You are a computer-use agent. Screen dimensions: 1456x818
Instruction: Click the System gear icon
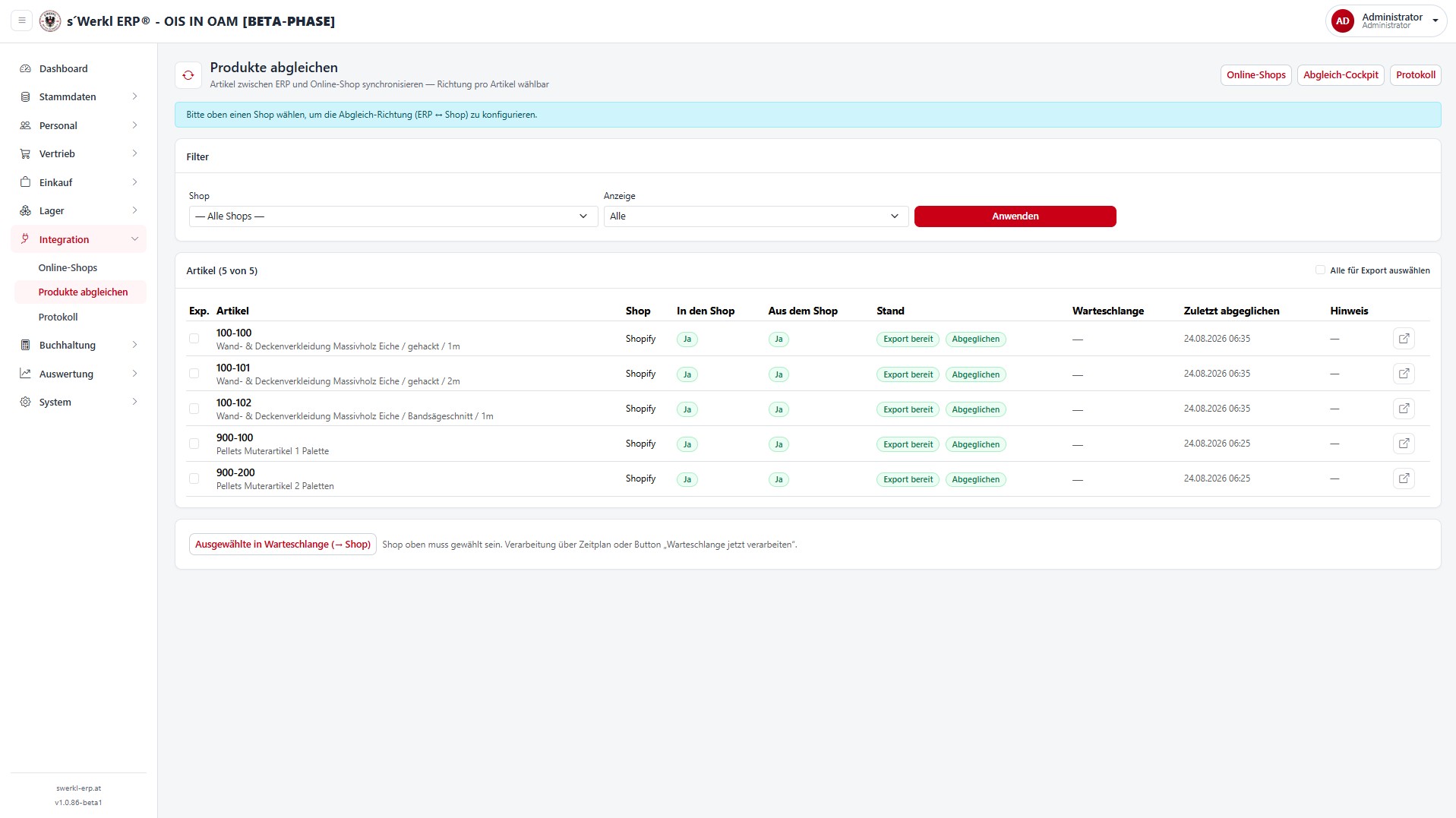[x=25, y=402]
